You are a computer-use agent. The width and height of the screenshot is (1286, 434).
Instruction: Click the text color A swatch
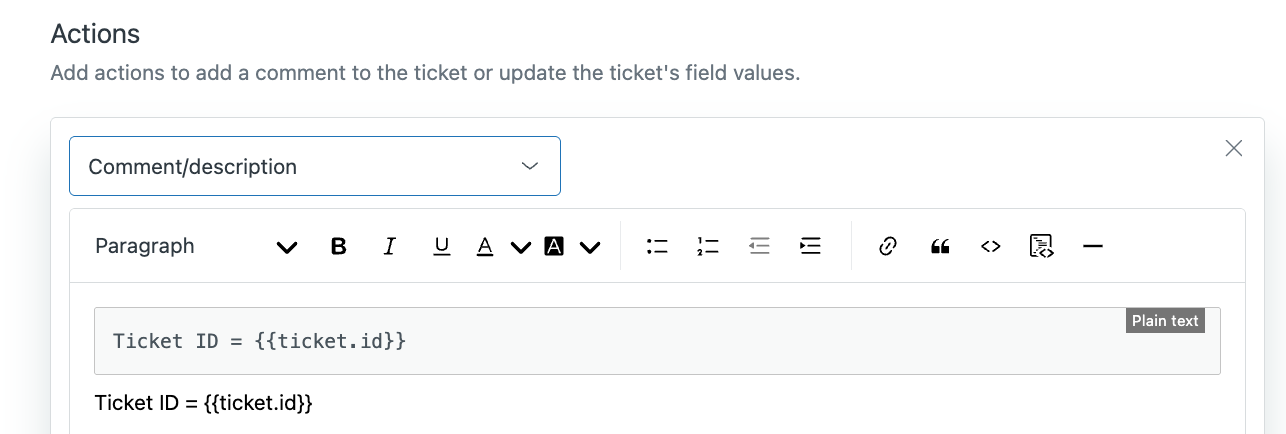485,246
